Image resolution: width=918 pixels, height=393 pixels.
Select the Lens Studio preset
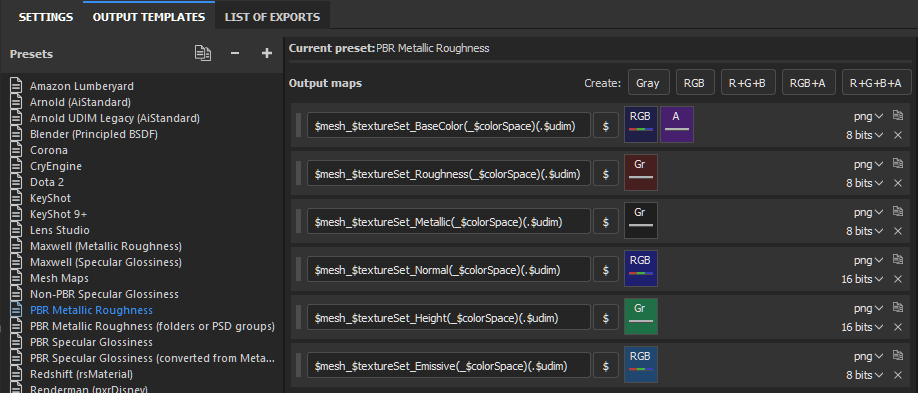coord(60,230)
